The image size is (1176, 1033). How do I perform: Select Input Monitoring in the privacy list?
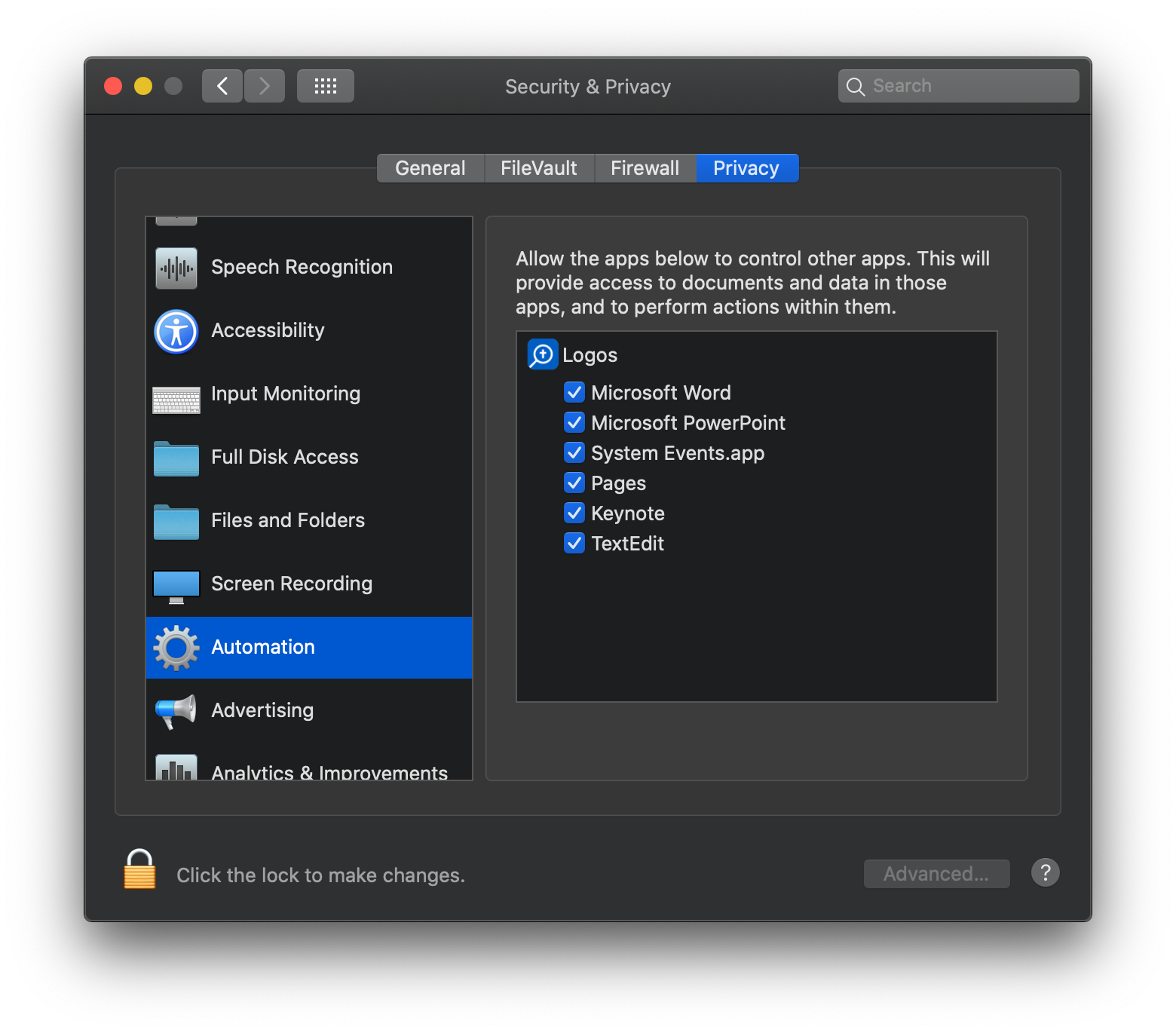coord(309,394)
